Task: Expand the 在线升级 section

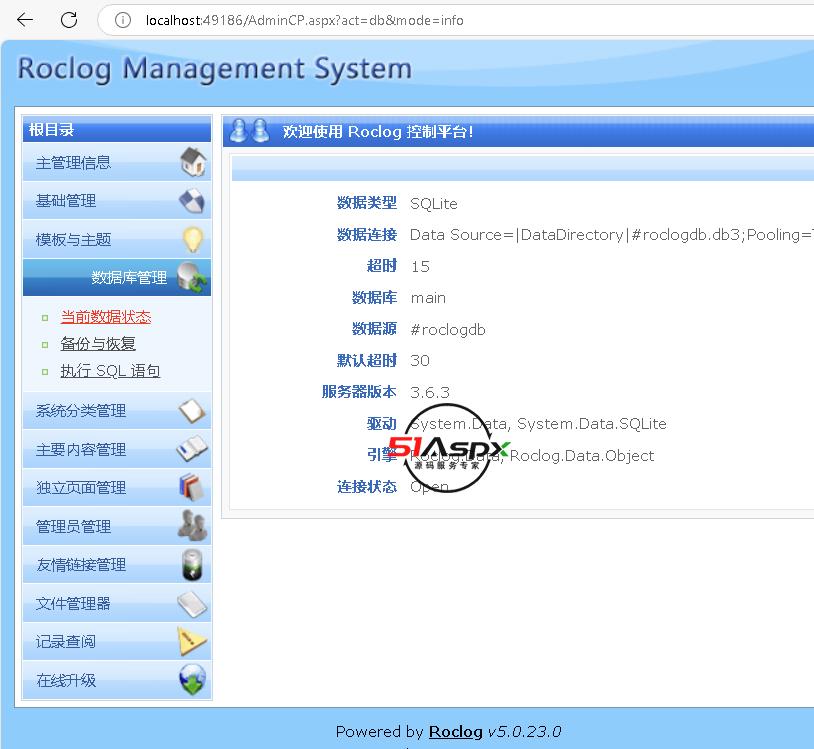Action: coord(117,680)
